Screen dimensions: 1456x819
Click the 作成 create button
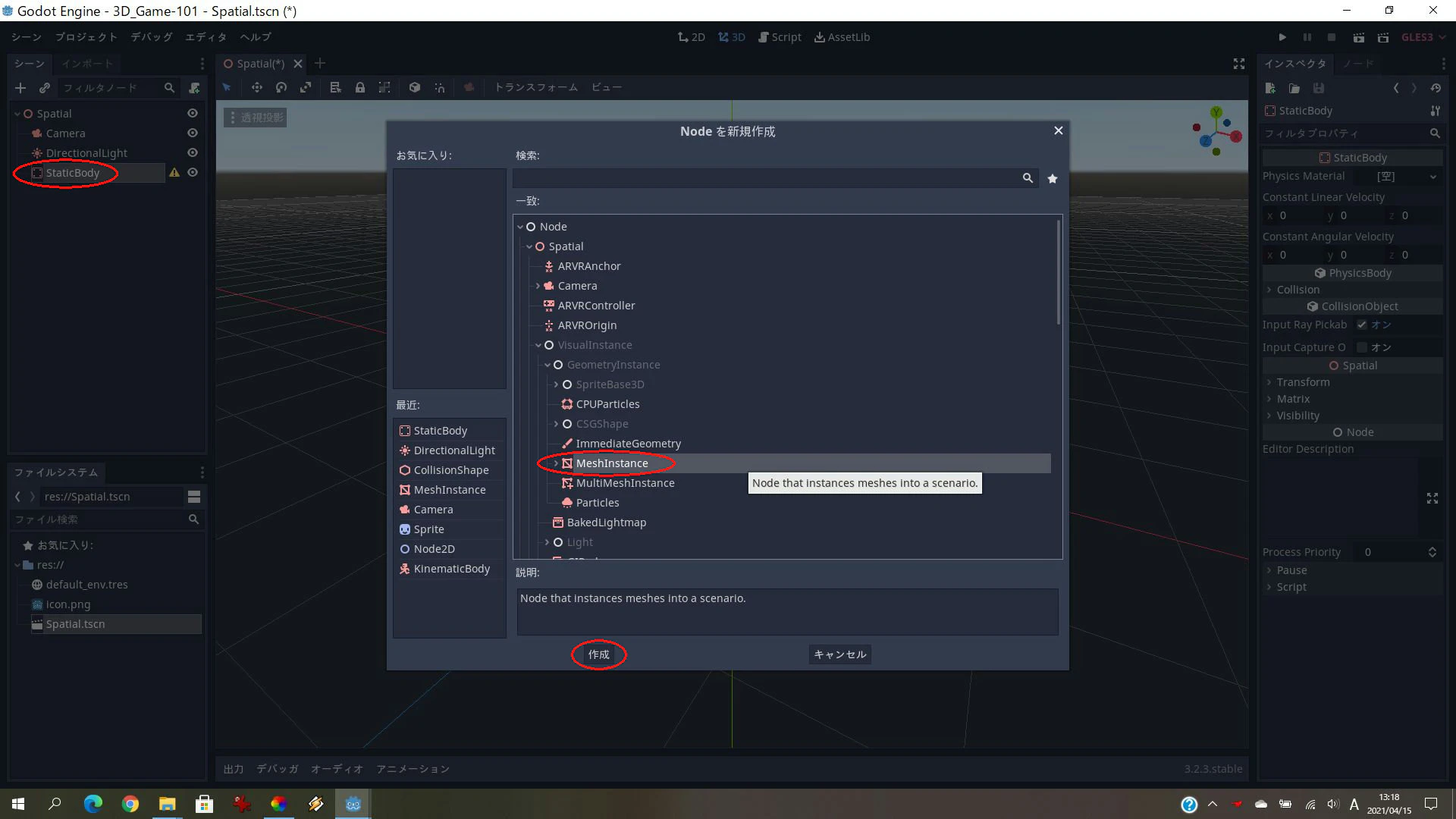598,654
